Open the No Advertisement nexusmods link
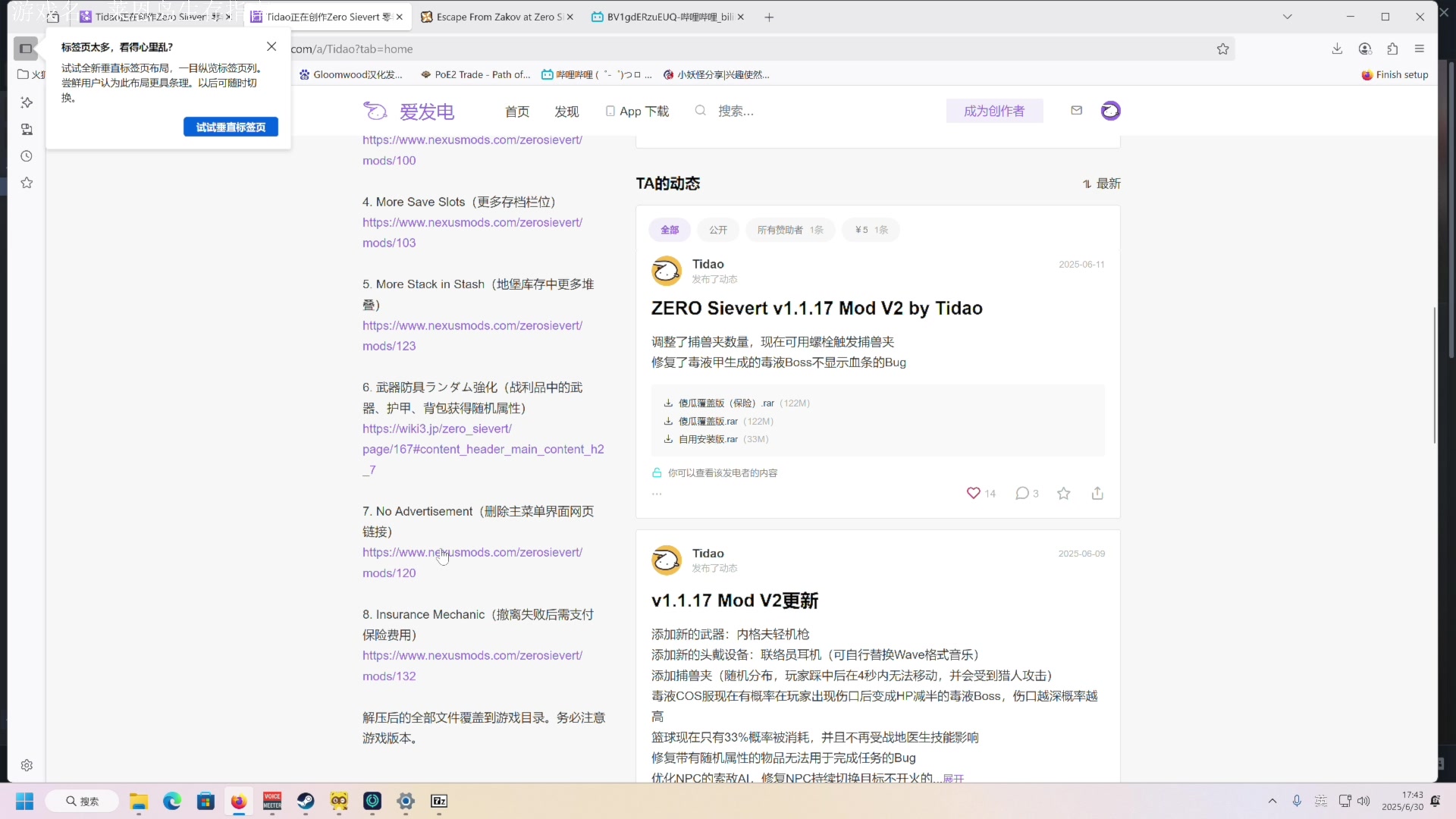Screen dimensions: 1456x819 tap(472, 563)
